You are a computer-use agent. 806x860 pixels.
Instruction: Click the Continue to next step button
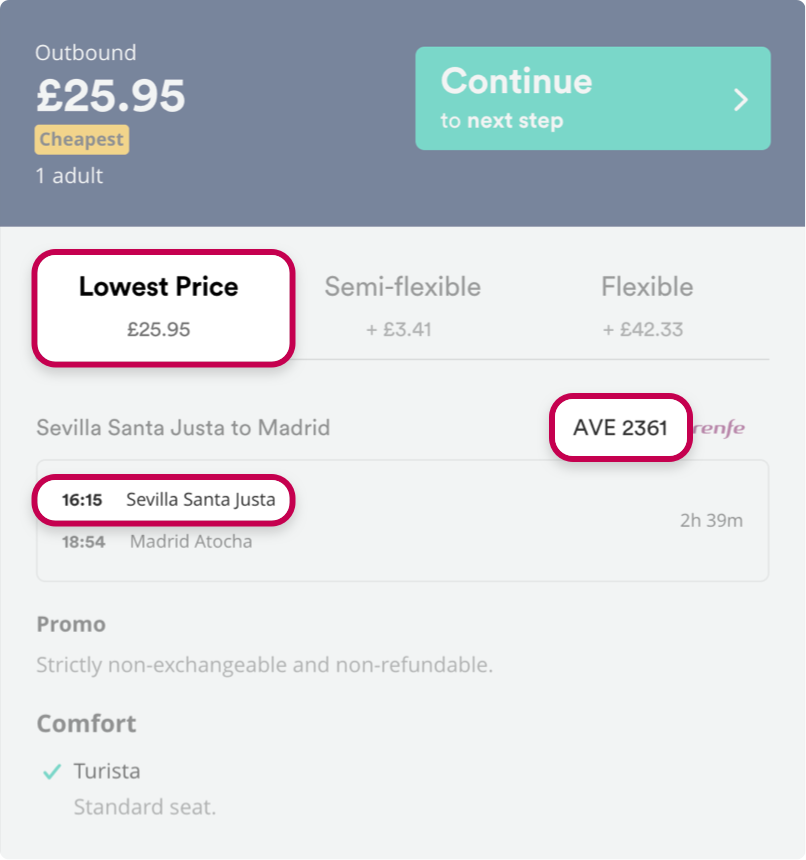[593, 98]
